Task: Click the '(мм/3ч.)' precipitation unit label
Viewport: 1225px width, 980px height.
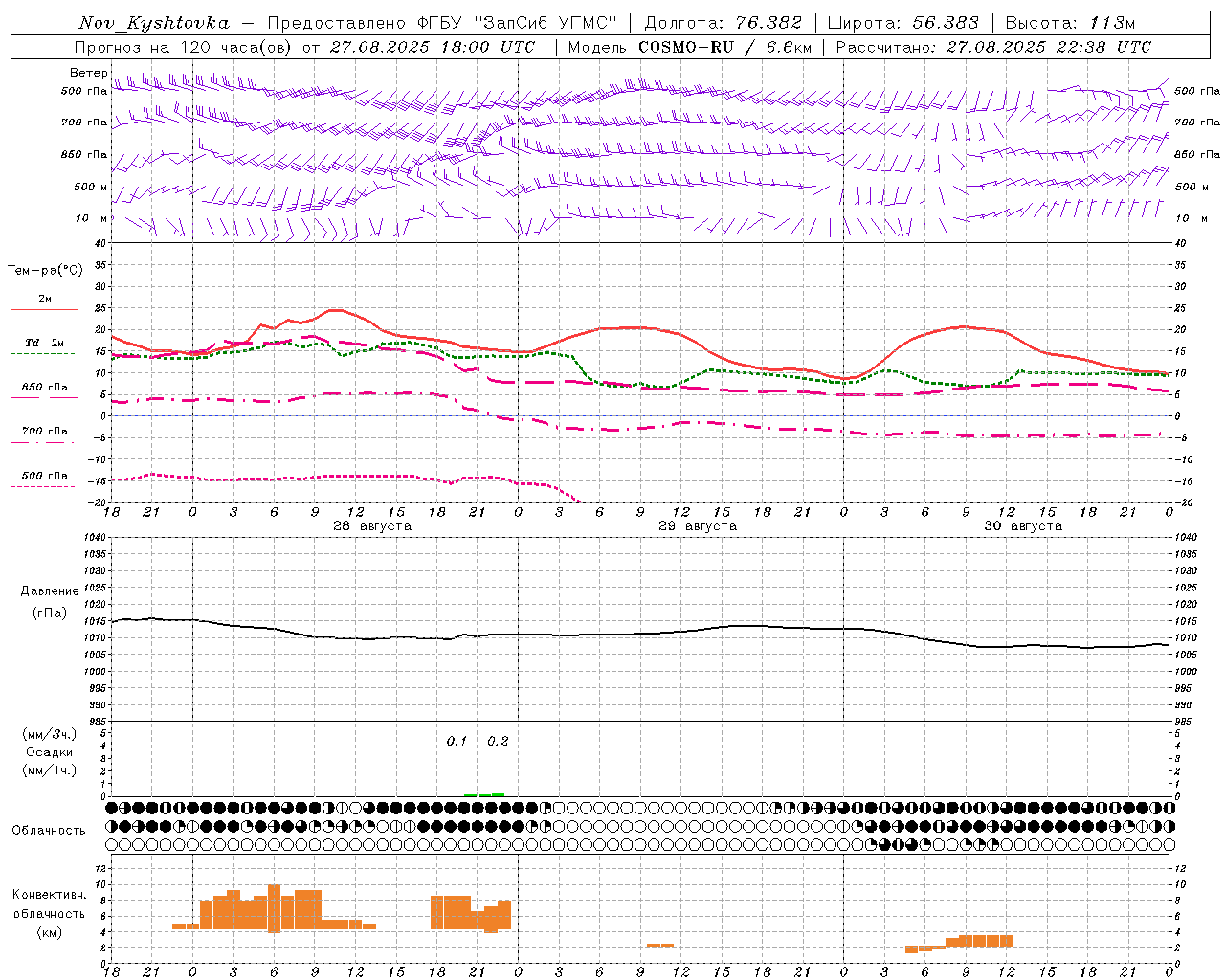Action: (x=50, y=735)
